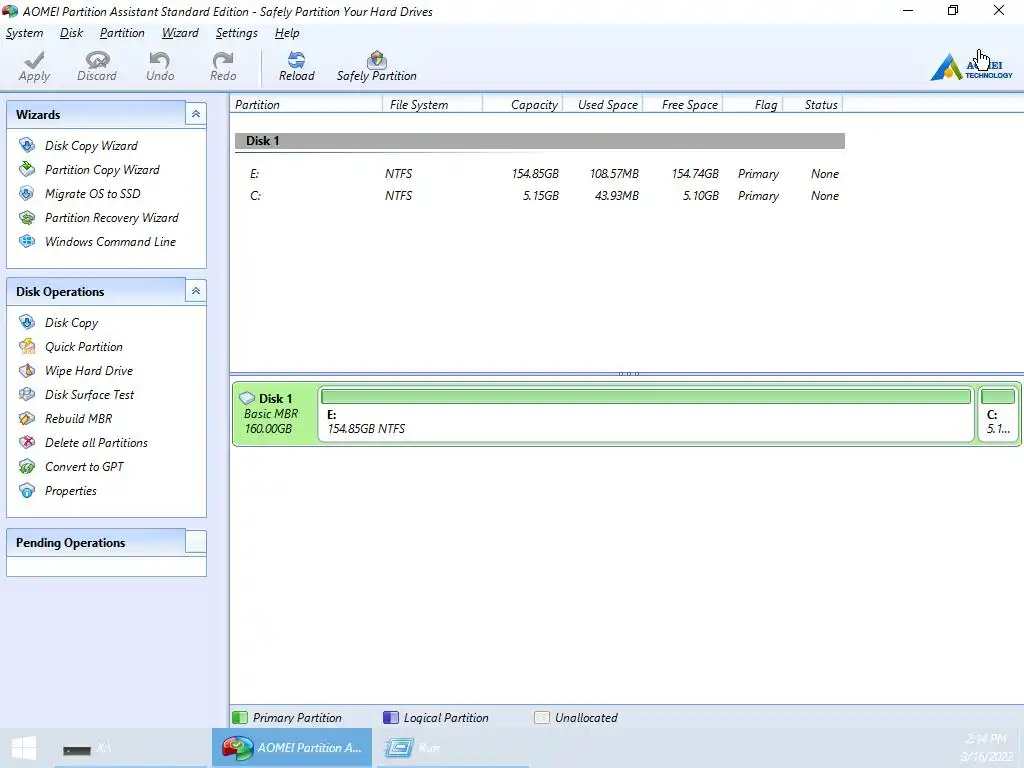Open the Disk menu
Image resolution: width=1024 pixels, height=768 pixels.
pyautogui.click(x=71, y=33)
